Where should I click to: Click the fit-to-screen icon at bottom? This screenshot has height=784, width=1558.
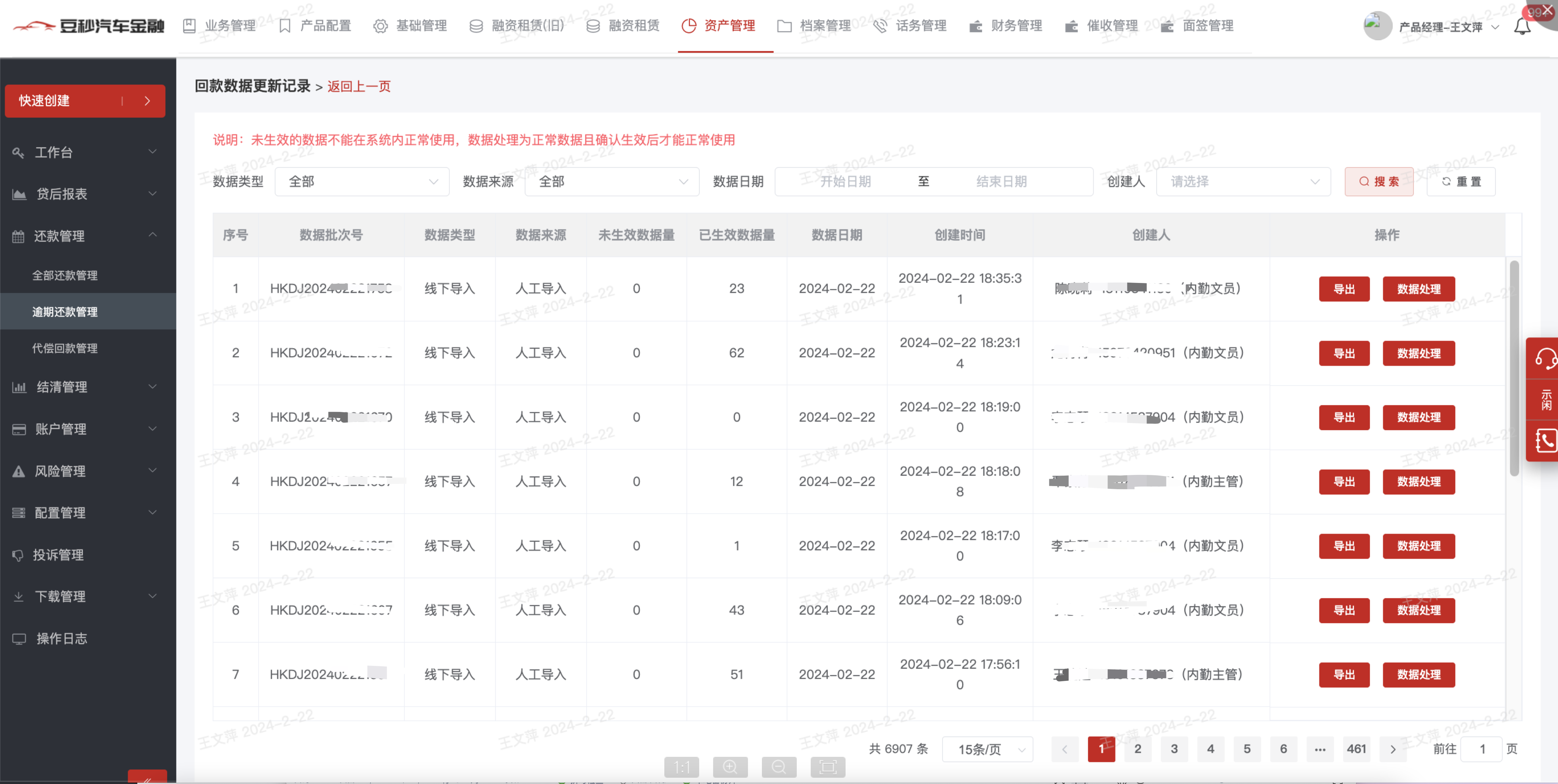(x=827, y=767)
